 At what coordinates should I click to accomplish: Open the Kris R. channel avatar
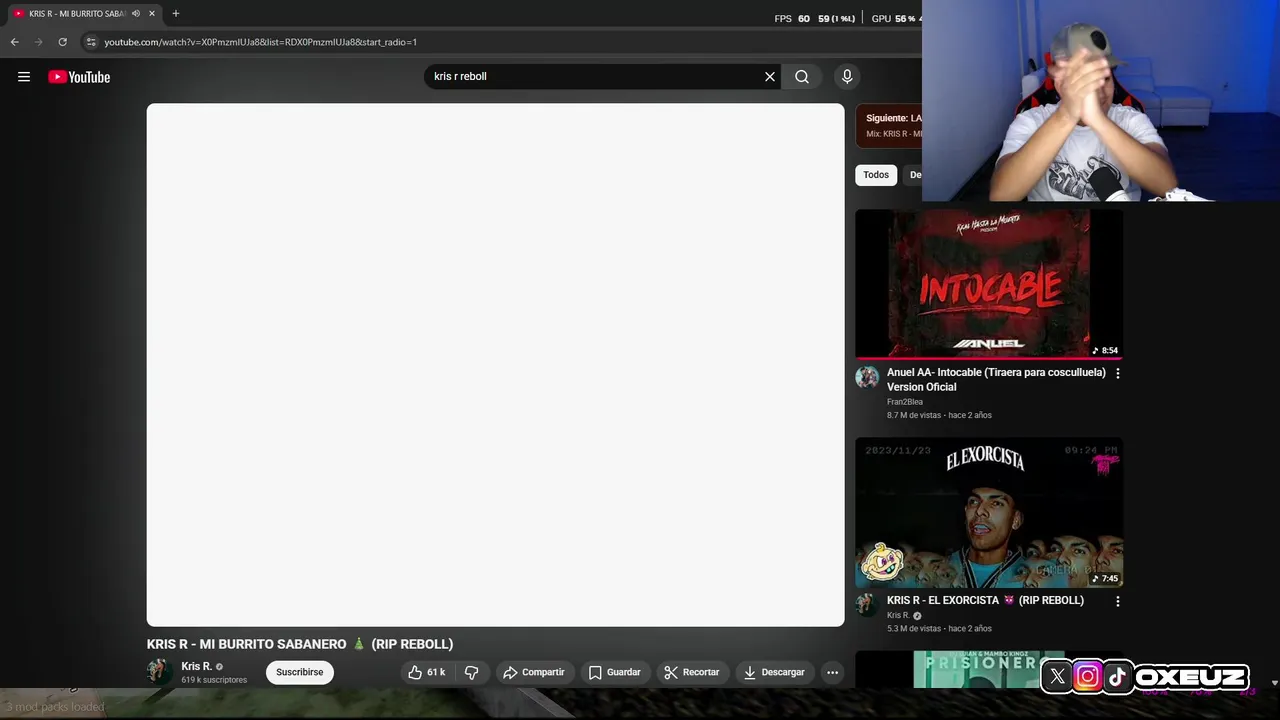tap(159, 672)
